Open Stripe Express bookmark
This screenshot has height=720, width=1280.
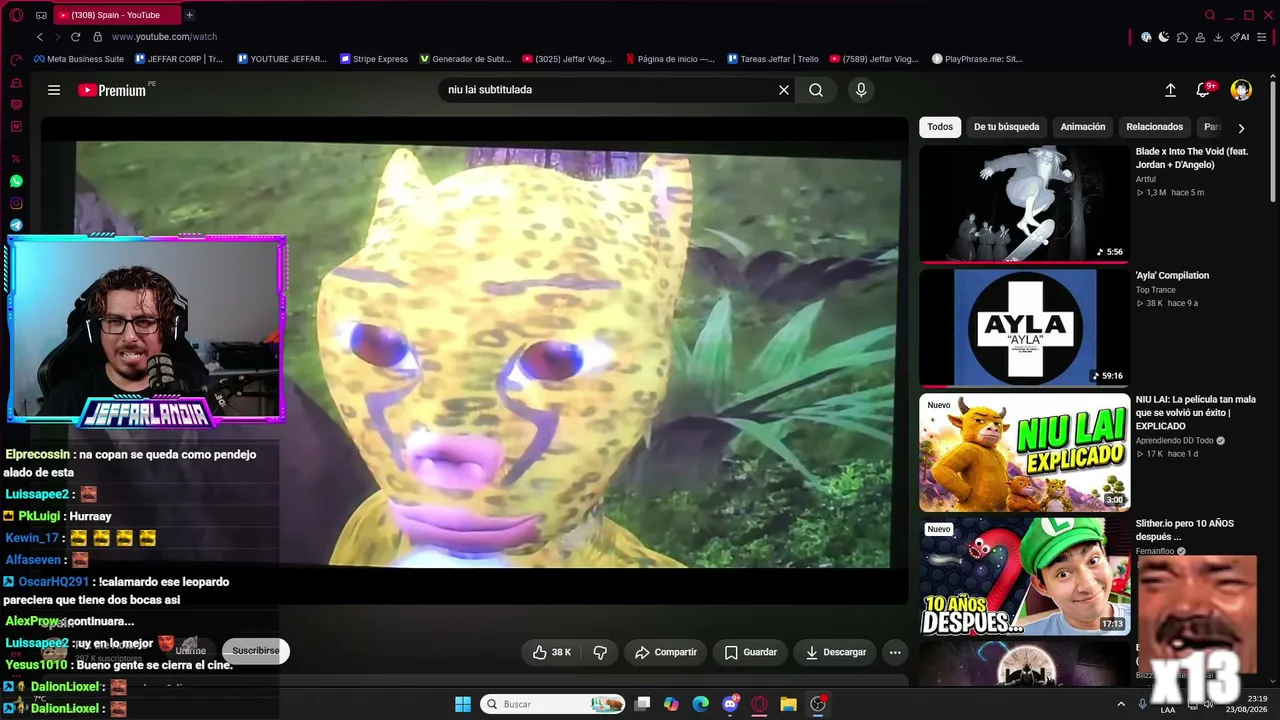pos(374,59)
